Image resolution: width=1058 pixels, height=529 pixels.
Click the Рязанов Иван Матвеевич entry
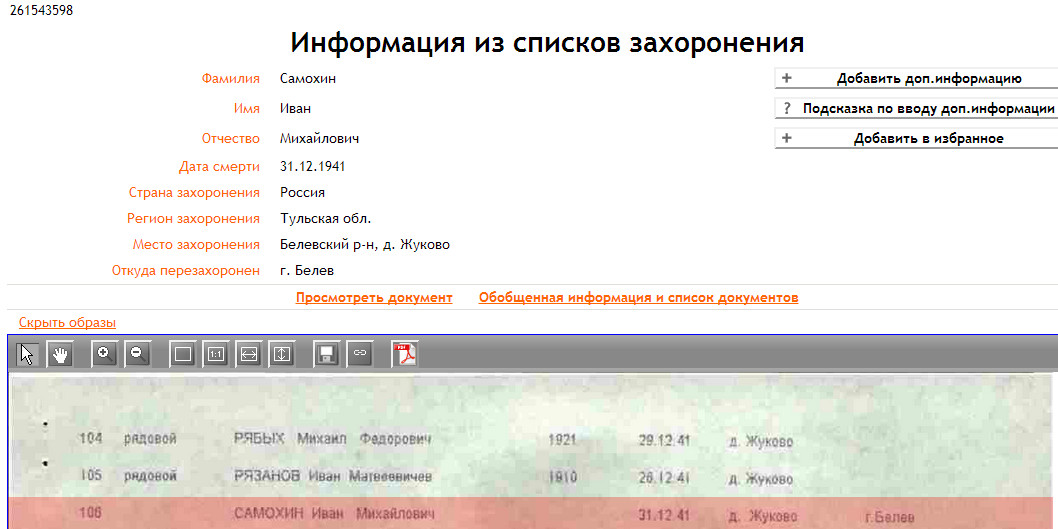coord(332,477)
